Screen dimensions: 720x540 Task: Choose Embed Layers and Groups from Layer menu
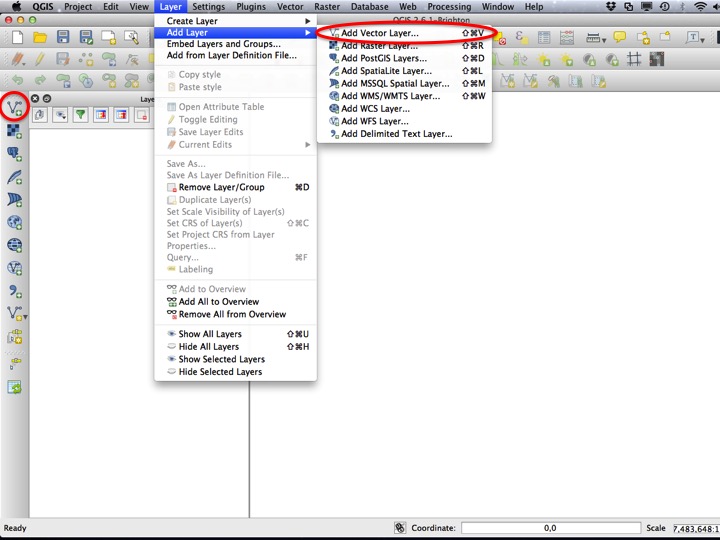pyautogui.click(x=235, y=44)
